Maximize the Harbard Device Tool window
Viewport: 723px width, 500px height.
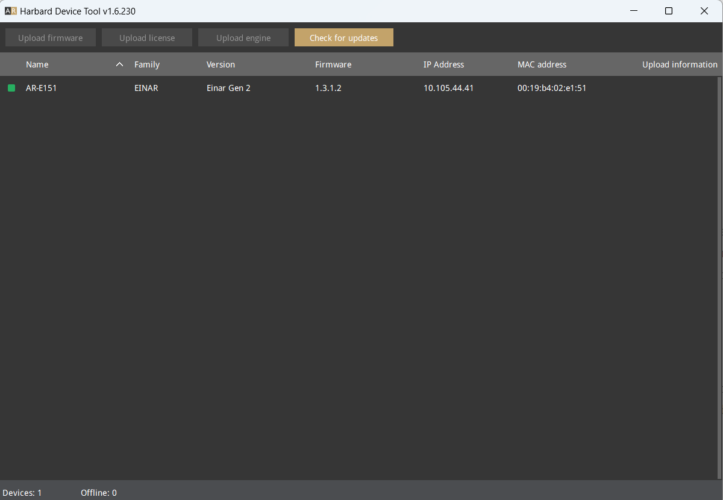(669, 10)
